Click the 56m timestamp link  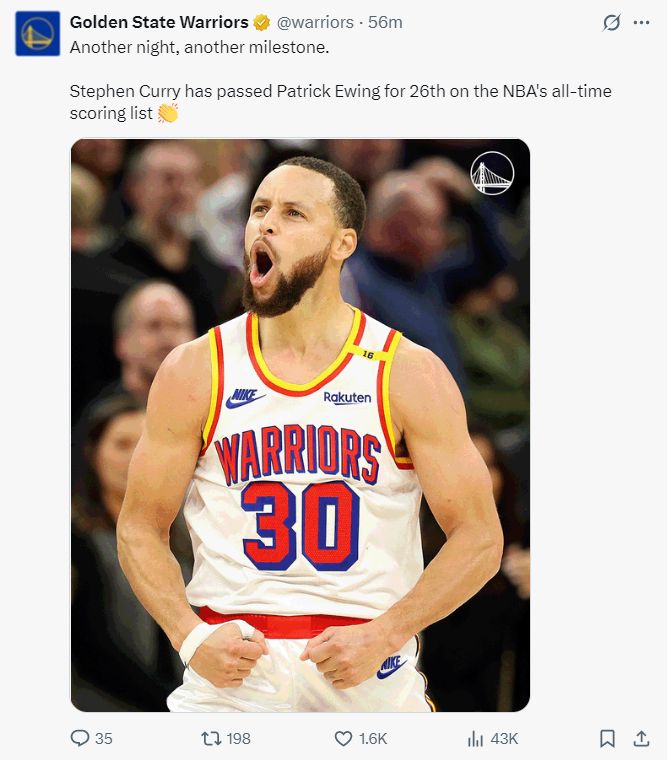(x=385, y=22)
